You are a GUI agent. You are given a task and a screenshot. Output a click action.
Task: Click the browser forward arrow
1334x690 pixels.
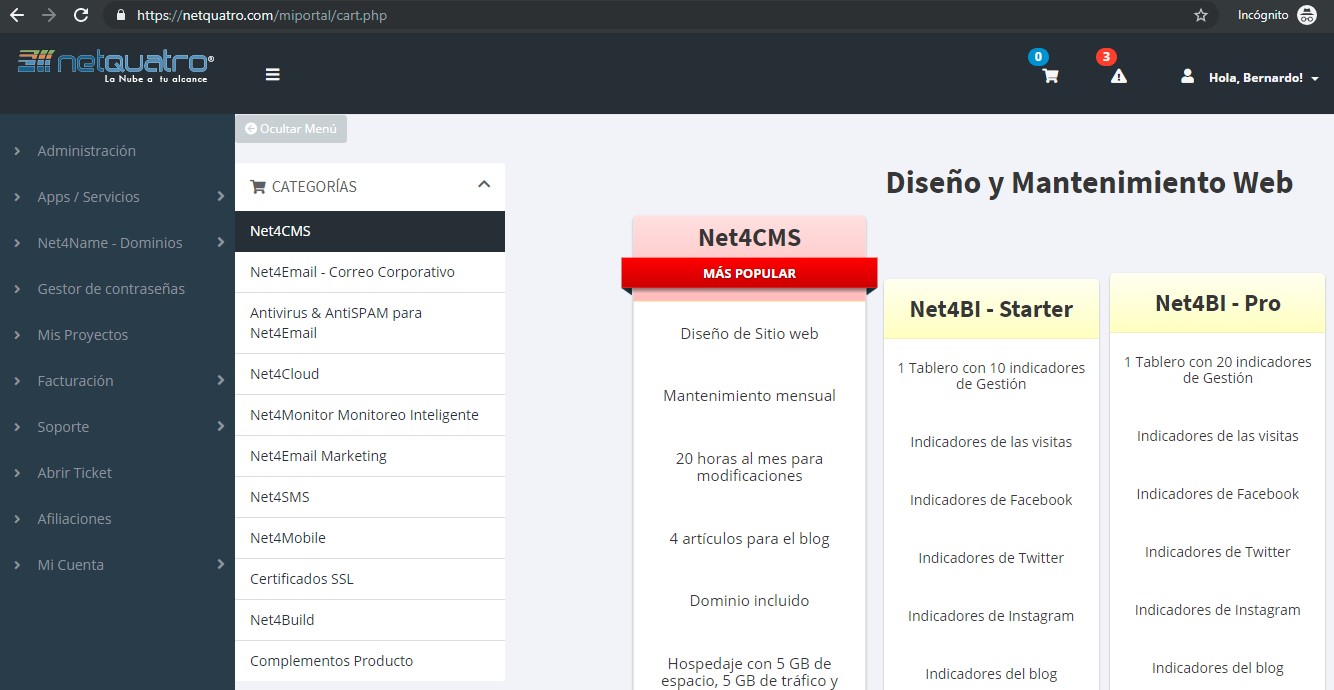click(48, 15)
